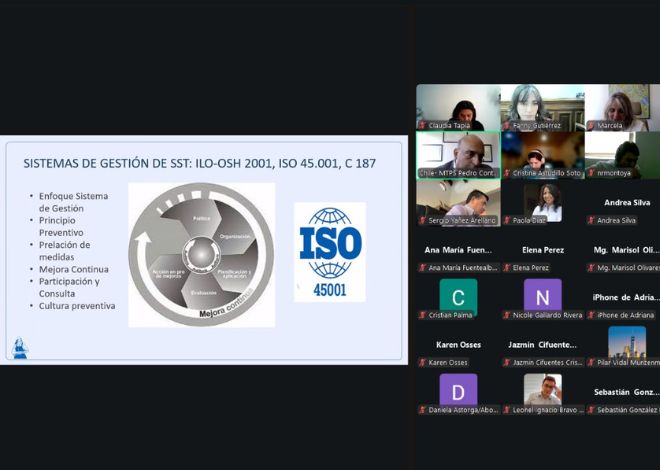This screenshot has width=660, height=470.
Task: Click Pilar Vidal's city skyline picture
Action: coord(626,342)
